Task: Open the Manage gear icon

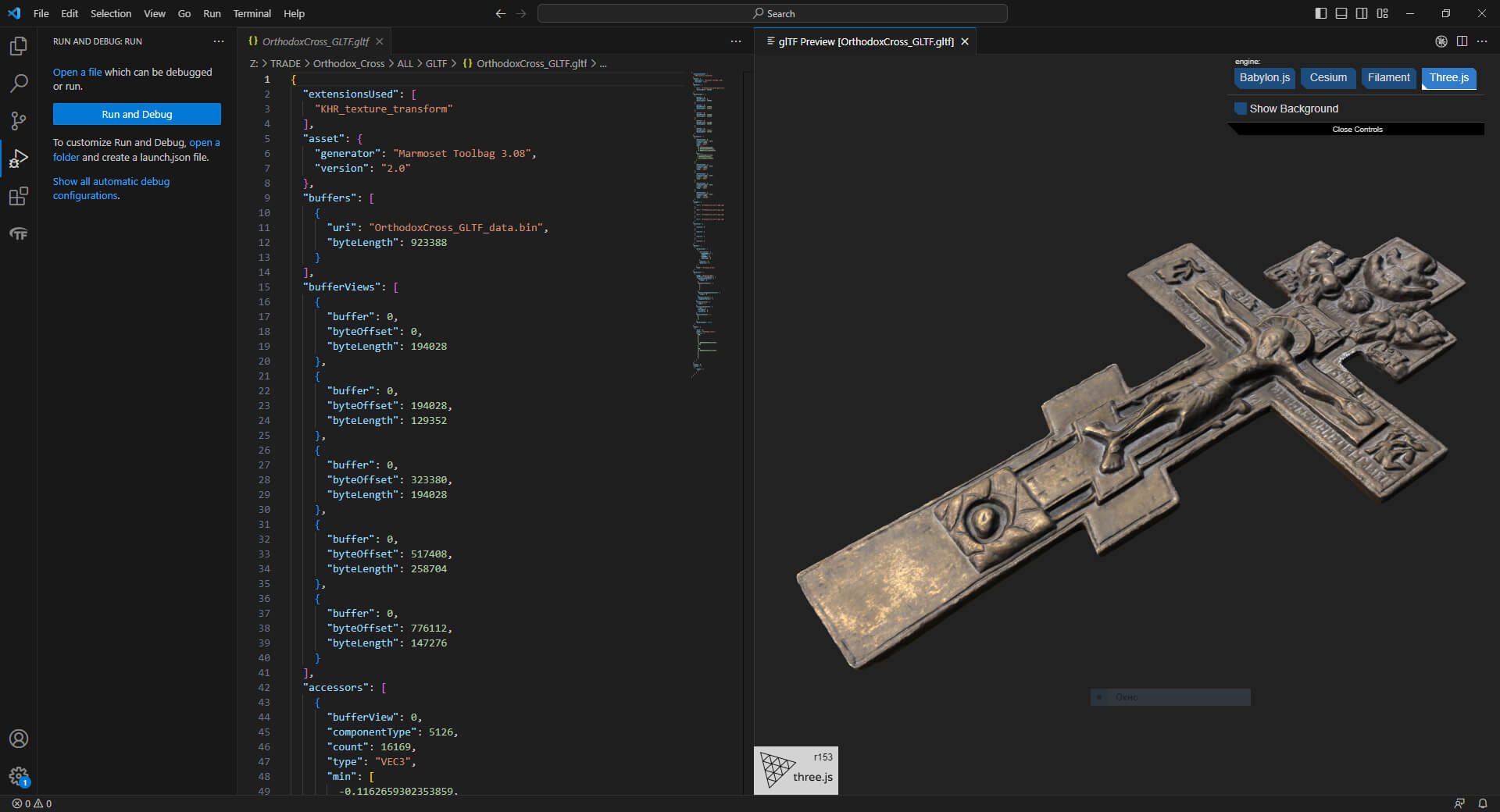Action: (x=19, y=775)
